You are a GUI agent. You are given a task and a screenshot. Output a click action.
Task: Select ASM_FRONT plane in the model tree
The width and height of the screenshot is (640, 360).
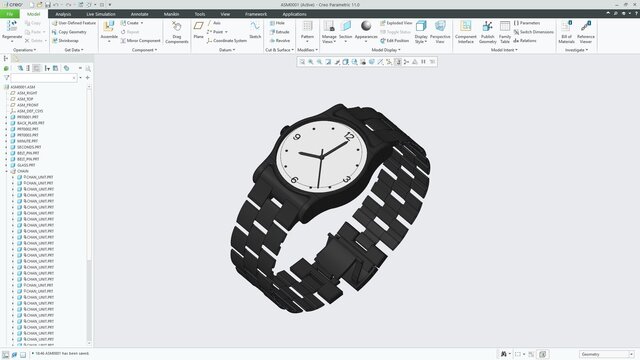point(28,105)
